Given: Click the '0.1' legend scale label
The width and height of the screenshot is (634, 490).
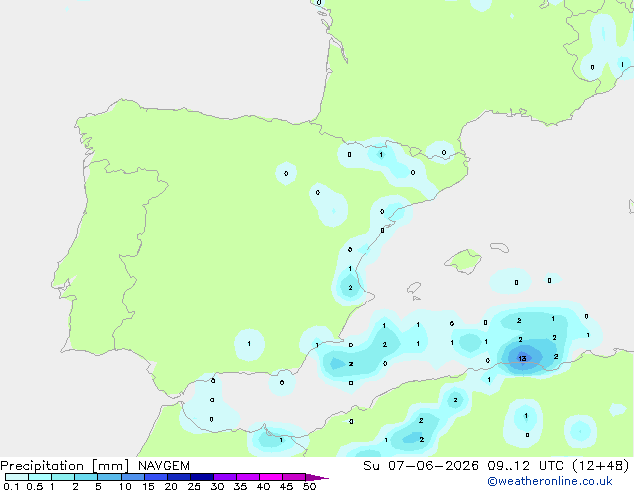Looking at the screenshot, I should [x=11, y=486].
